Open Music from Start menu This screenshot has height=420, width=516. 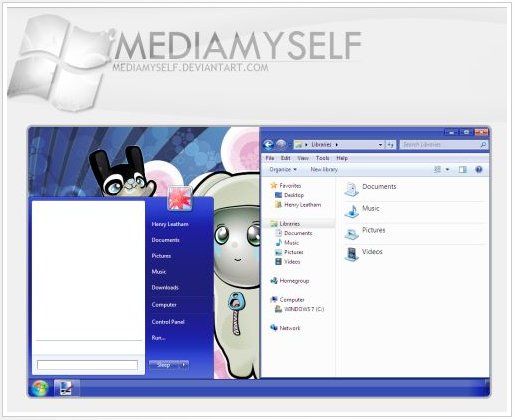tap(159, 272)
